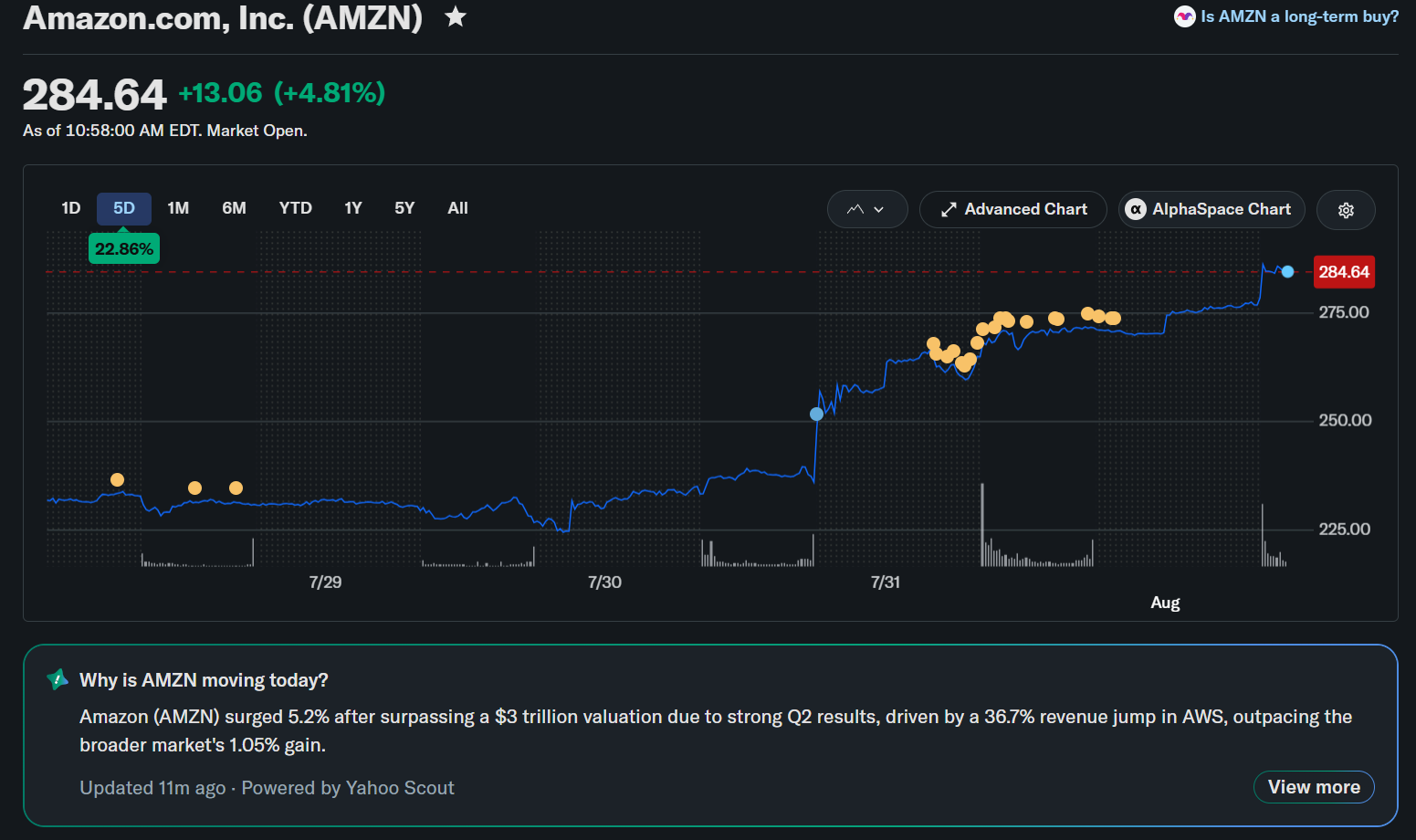Click the Yahoo Scout sparkle icon
Screen dimensions: 1416x840
point(57,679)
